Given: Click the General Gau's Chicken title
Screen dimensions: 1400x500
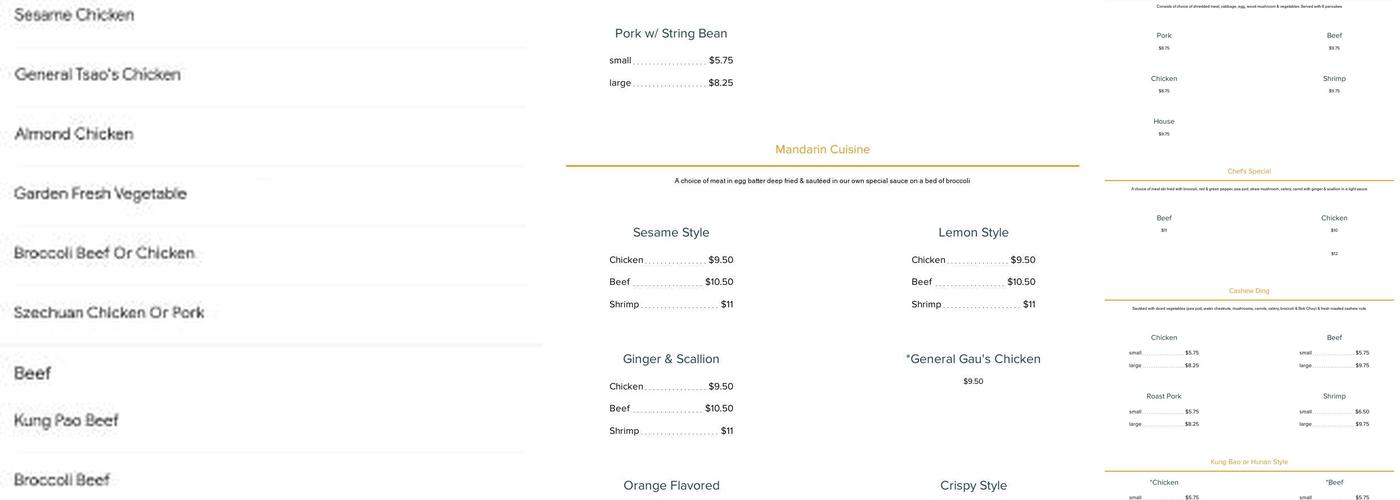Looking at the screenshot, I should [973, 359].
